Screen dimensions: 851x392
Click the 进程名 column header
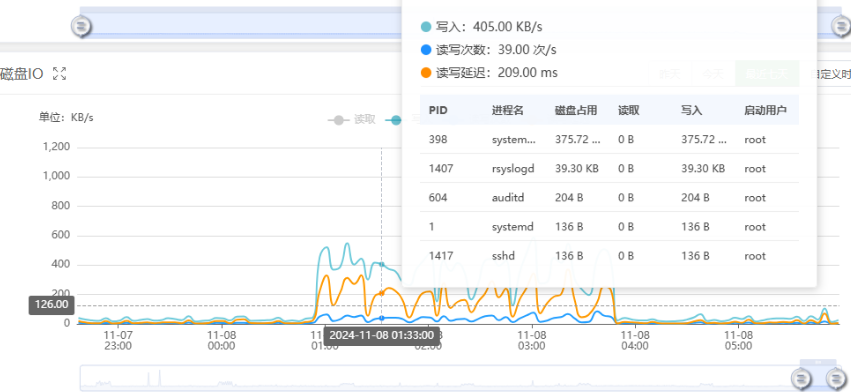(507, 110)
